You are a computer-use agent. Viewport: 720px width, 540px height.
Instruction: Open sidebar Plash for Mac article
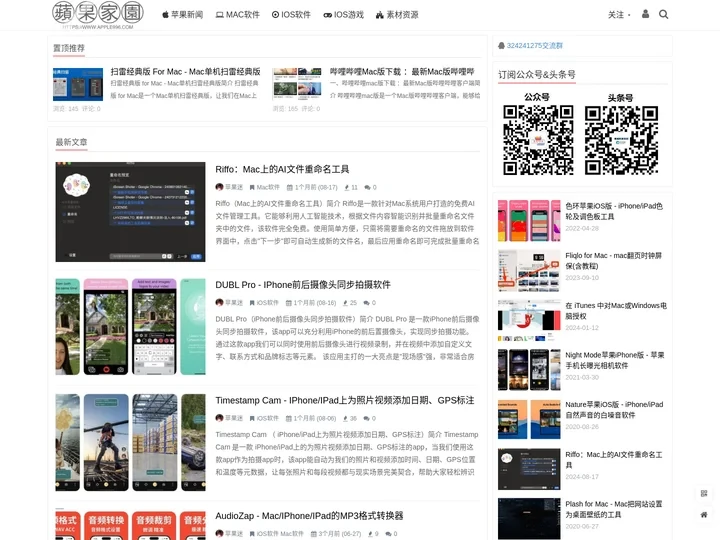(613, 509)
